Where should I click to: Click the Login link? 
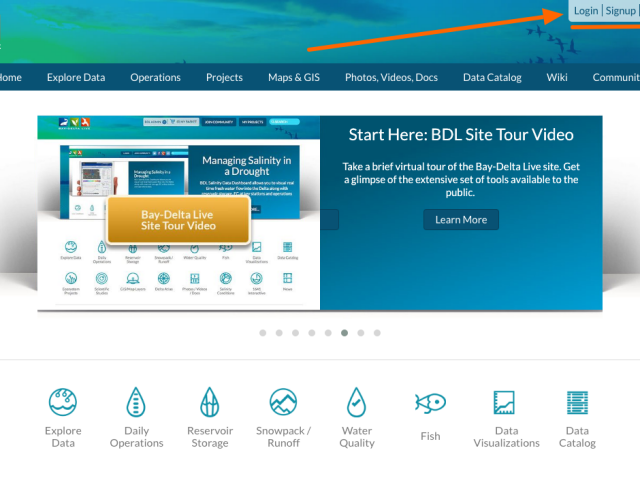tap(586, 11)
